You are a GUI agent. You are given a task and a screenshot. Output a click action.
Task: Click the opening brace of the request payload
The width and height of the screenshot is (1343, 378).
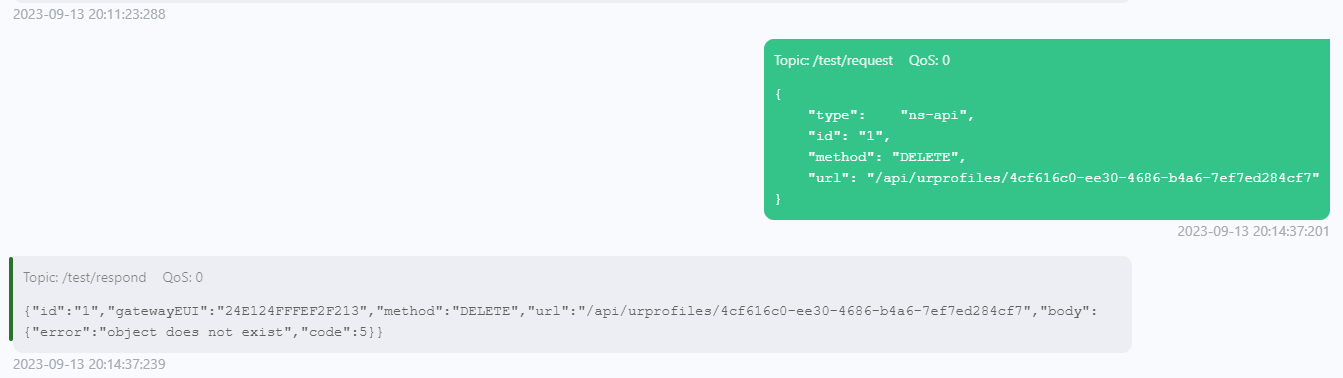coord(778,94)
